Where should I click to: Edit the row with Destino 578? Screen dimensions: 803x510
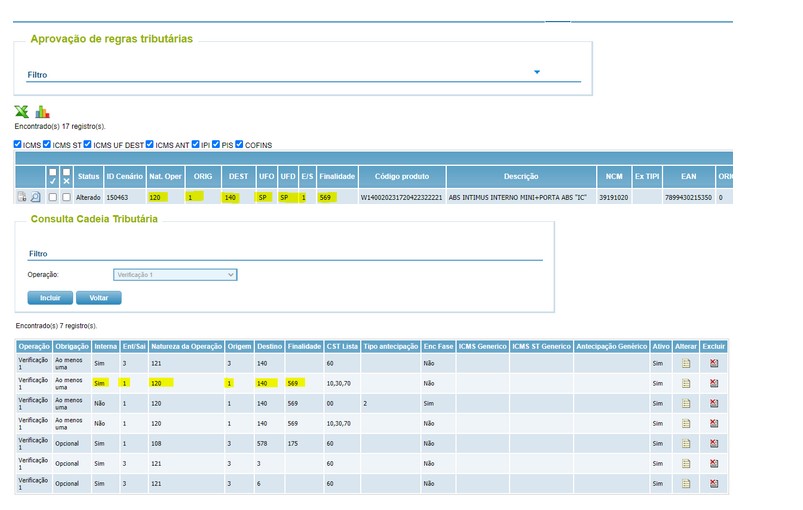(x=686, y=443)
